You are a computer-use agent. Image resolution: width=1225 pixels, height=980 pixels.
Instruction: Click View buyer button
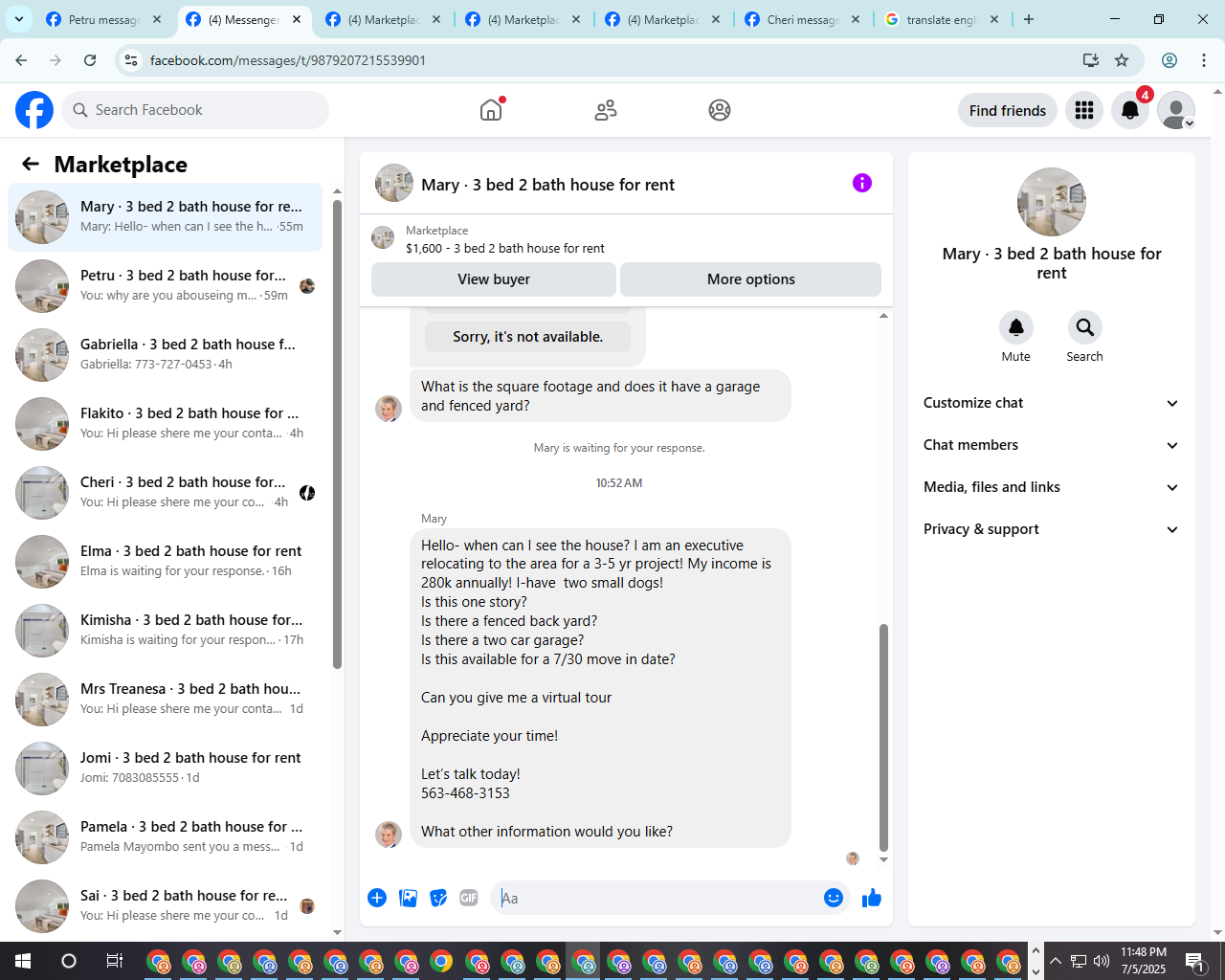494,279
